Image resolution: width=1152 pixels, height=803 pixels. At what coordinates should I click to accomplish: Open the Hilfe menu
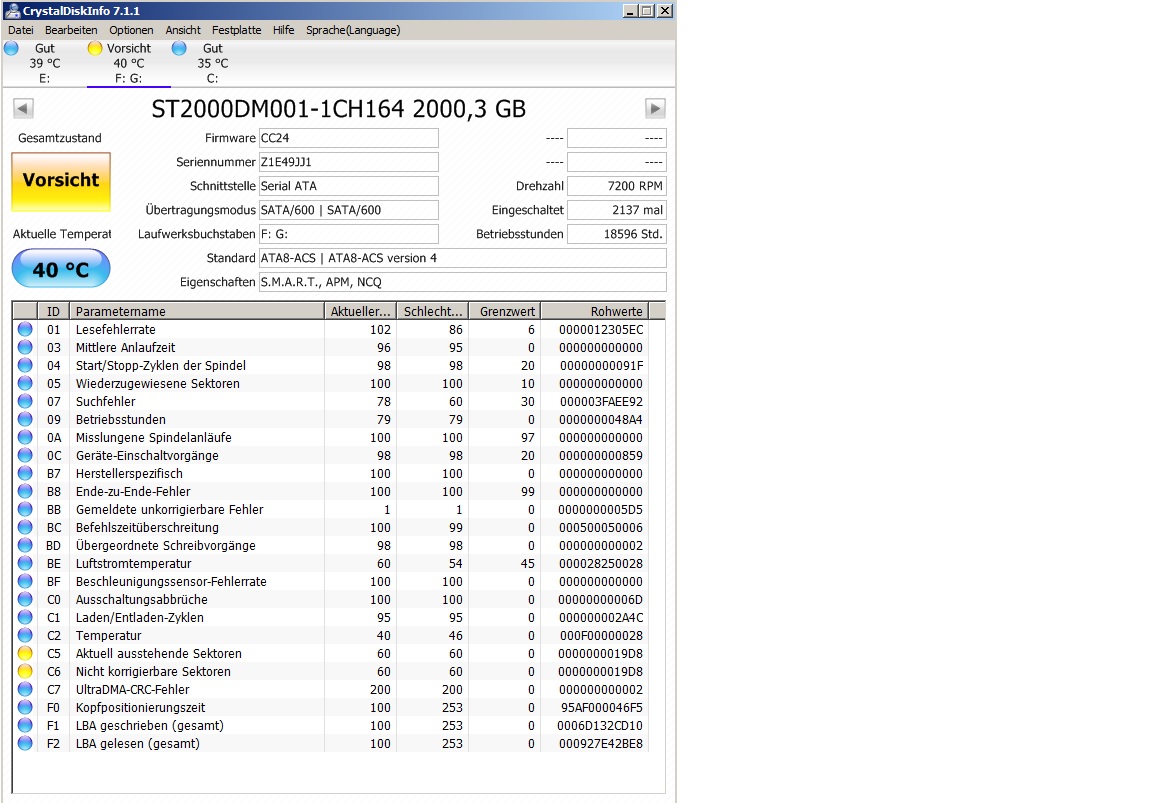(284, 30)
